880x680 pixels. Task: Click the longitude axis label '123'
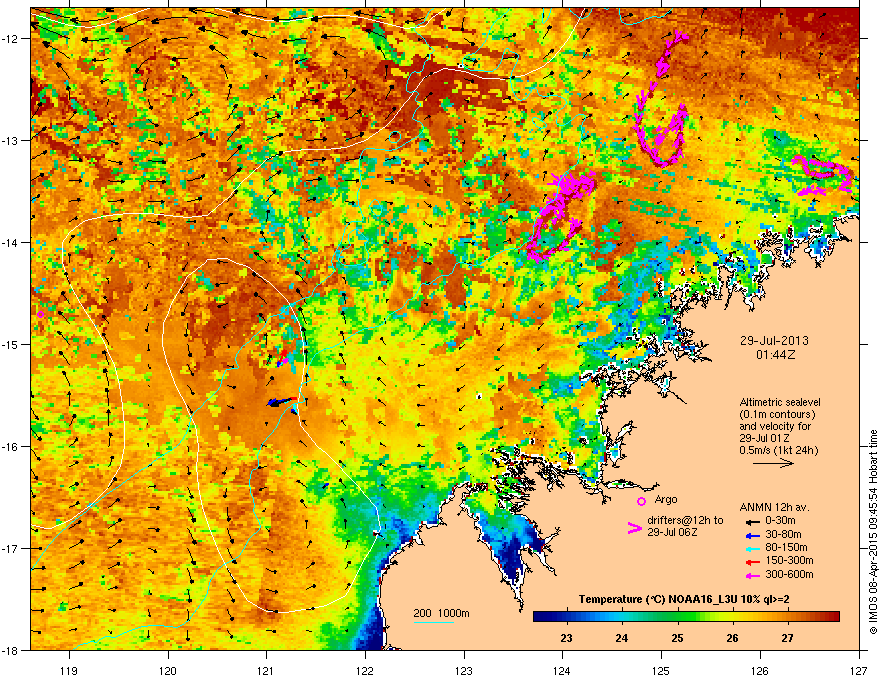point(464,670)
